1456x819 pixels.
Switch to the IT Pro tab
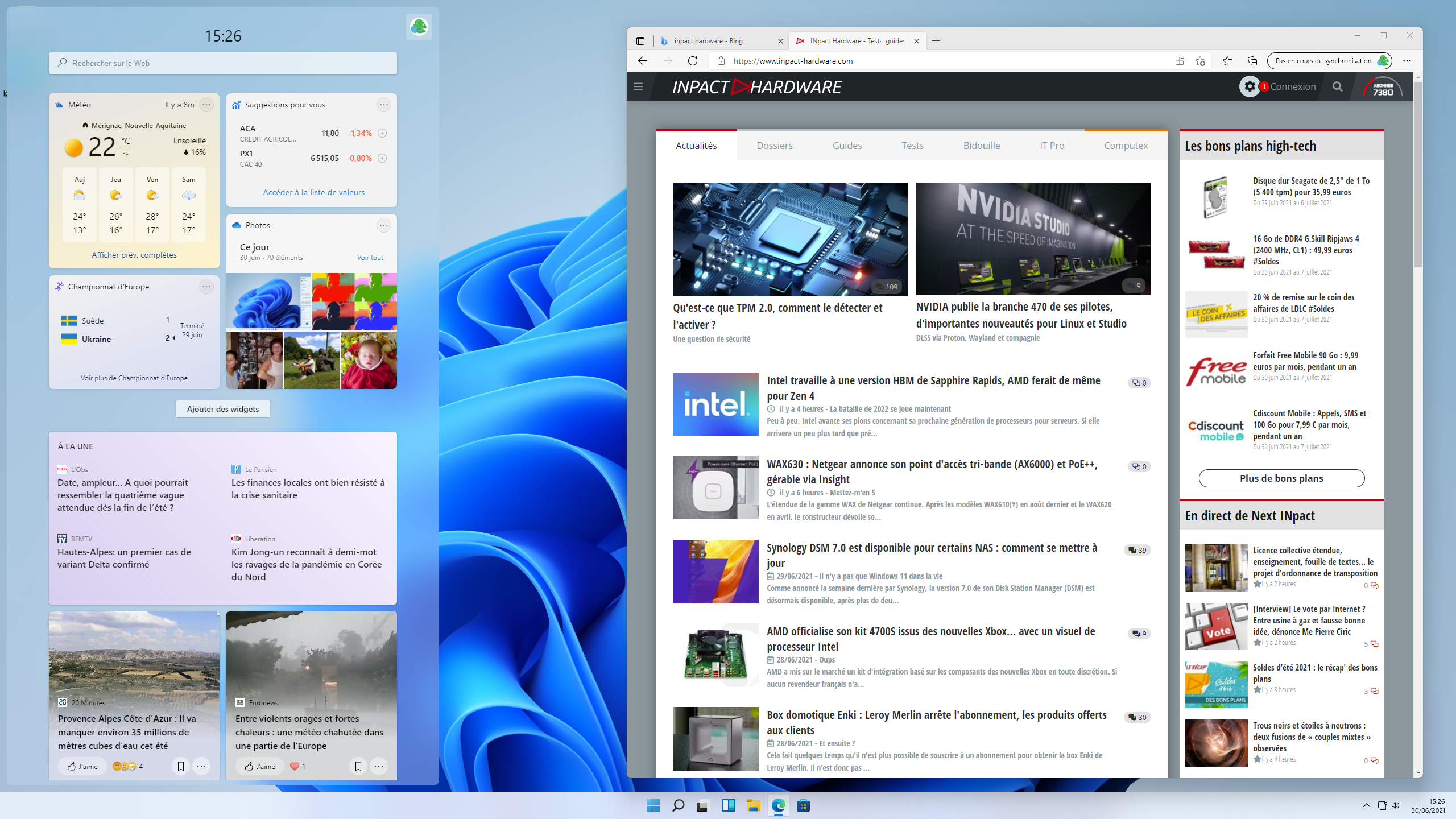[1052, 146]
